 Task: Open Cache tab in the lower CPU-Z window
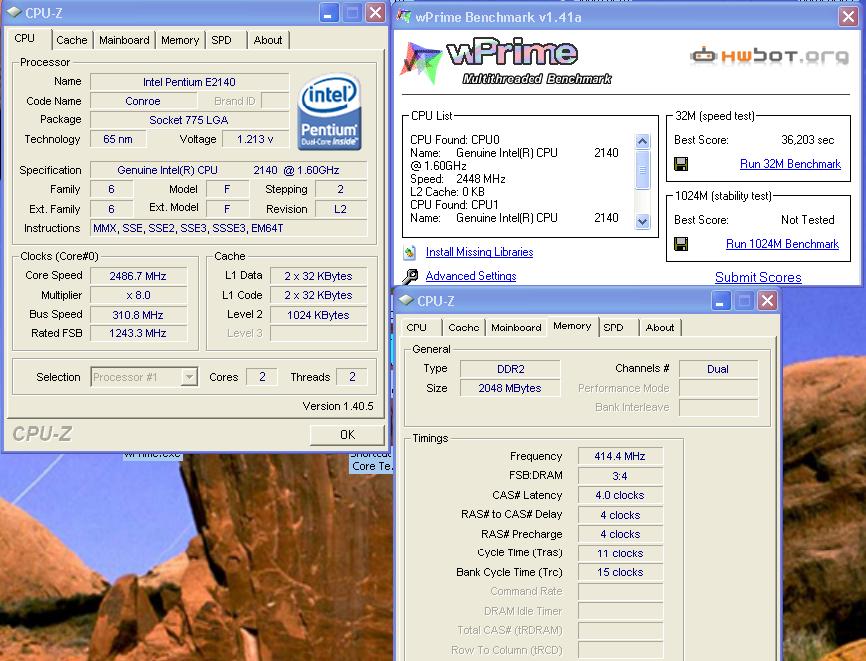click(463, 327)
